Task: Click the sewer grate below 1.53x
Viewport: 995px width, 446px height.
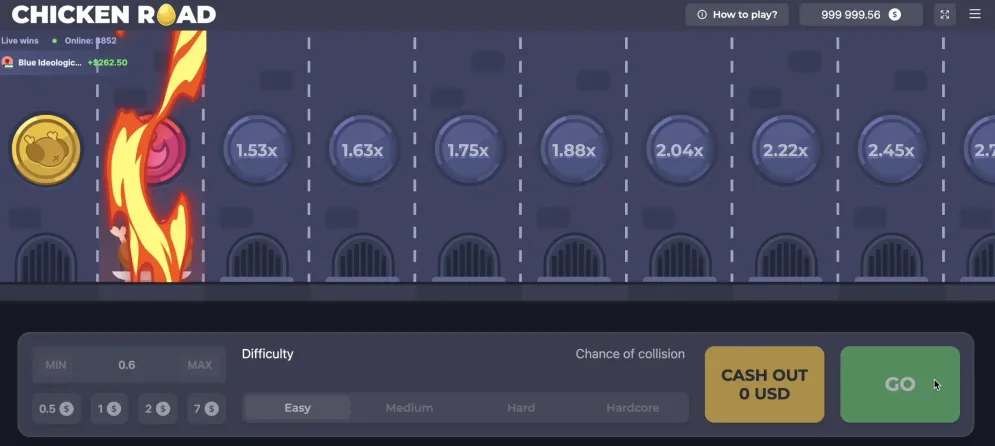Action: pos(257,257)
